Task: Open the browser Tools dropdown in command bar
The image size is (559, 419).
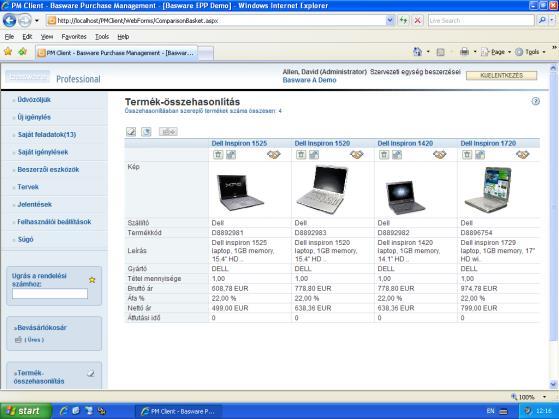Action: pyautogui.click(x=530, y=52)
